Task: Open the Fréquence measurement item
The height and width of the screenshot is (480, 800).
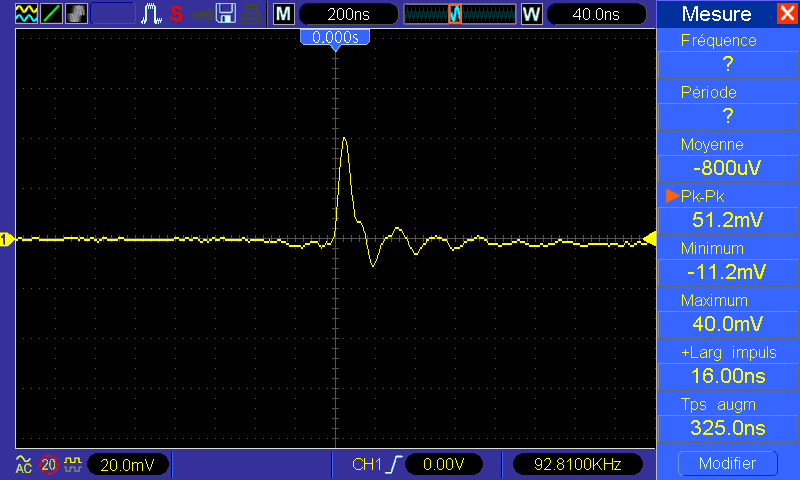Action: [727, 52]
